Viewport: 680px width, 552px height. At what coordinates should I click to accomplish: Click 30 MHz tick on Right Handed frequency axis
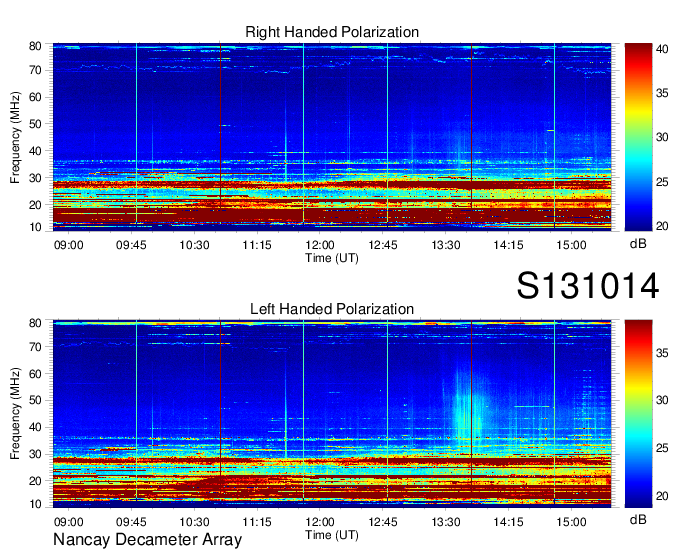[35, 178]
